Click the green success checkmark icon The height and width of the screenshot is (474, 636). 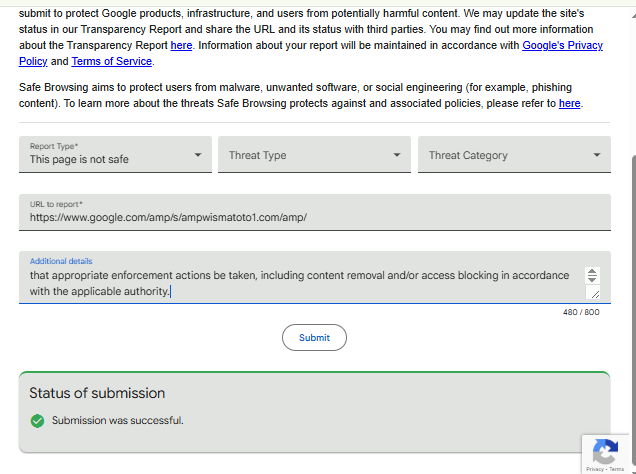(37, 421)
